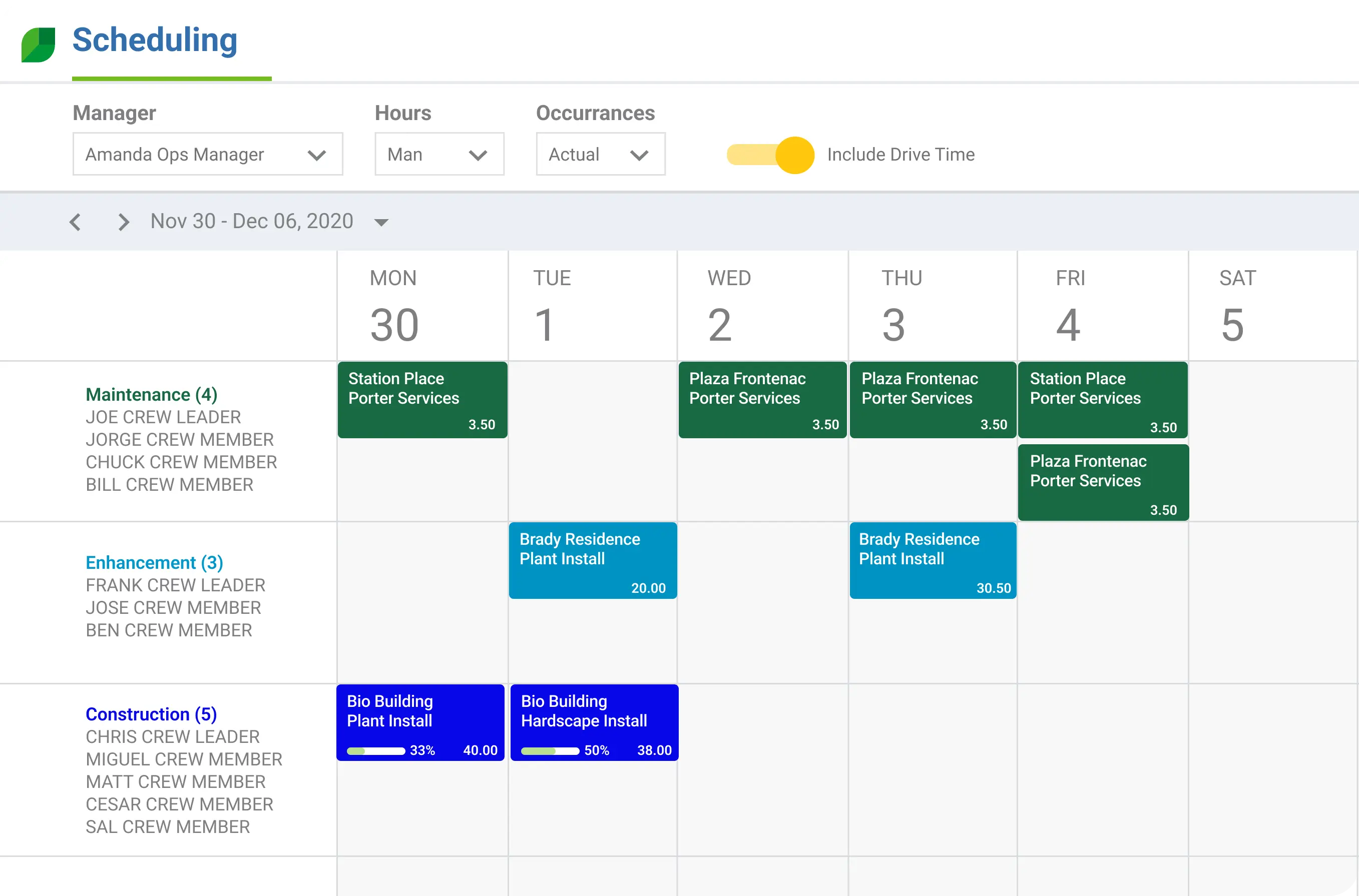
Task: Open the Maintenance (4) crew group
Action: click(x=151, y=394)
